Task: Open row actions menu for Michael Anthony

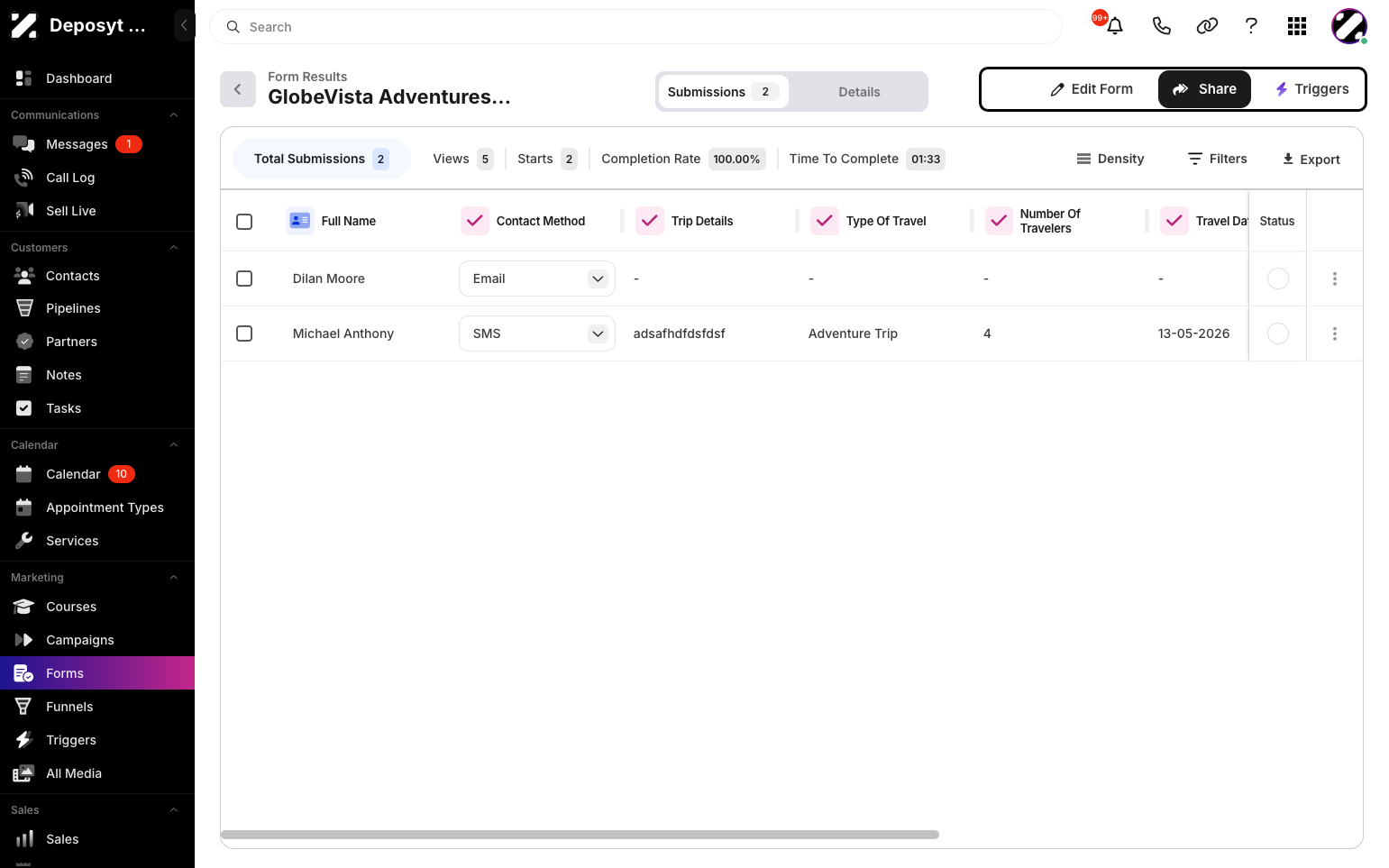Action: pyautogui.click(x=1335, y=333)
